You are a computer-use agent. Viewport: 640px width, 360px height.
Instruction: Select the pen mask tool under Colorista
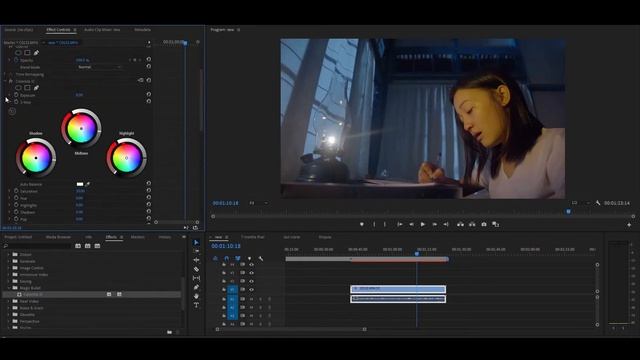[x=36, y=88]
